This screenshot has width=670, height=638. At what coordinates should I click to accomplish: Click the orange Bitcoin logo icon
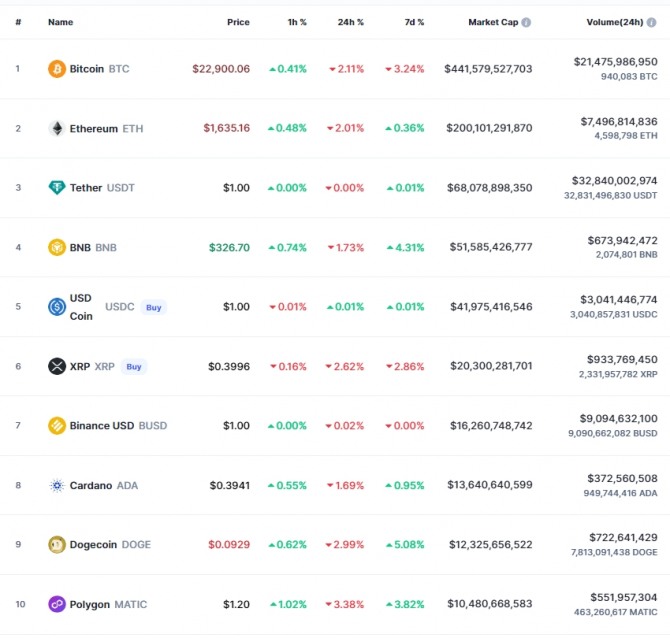coord(57,69)
